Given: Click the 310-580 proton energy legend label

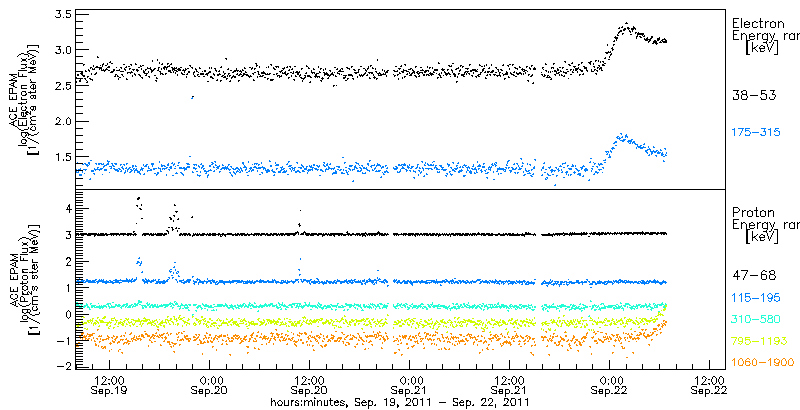Looking at the screenshot, I should point(756,319).
